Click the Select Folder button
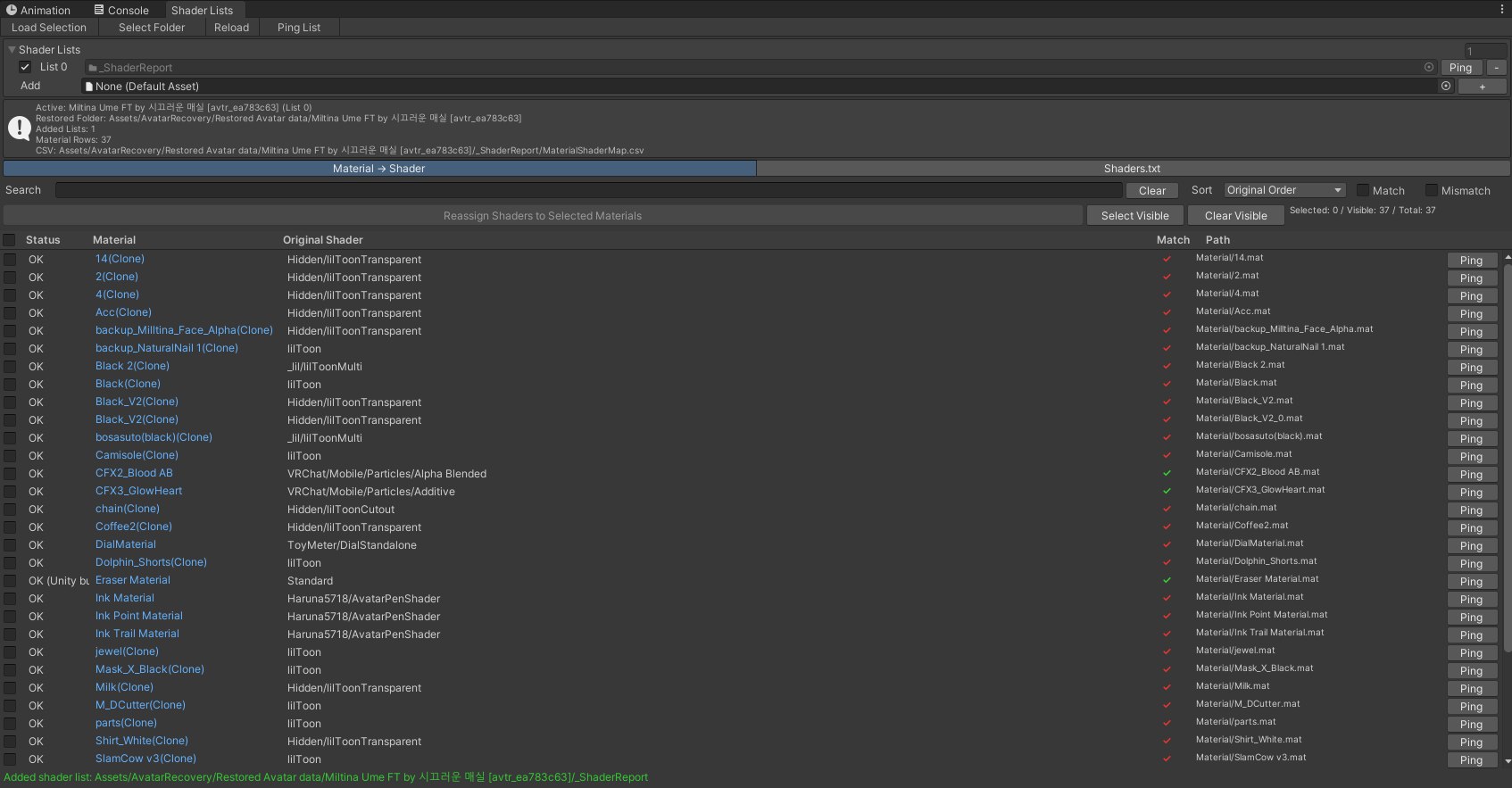Image resolution: width=1512 pixels, height=788 pixels. click(x=152, y=28)
